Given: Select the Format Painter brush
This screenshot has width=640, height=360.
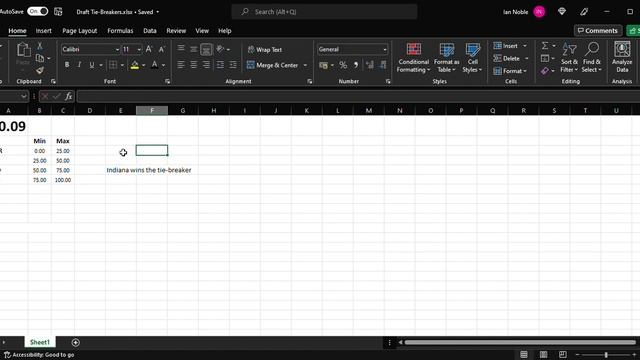Looking at the screenshot, I should (x=40, y=70).
